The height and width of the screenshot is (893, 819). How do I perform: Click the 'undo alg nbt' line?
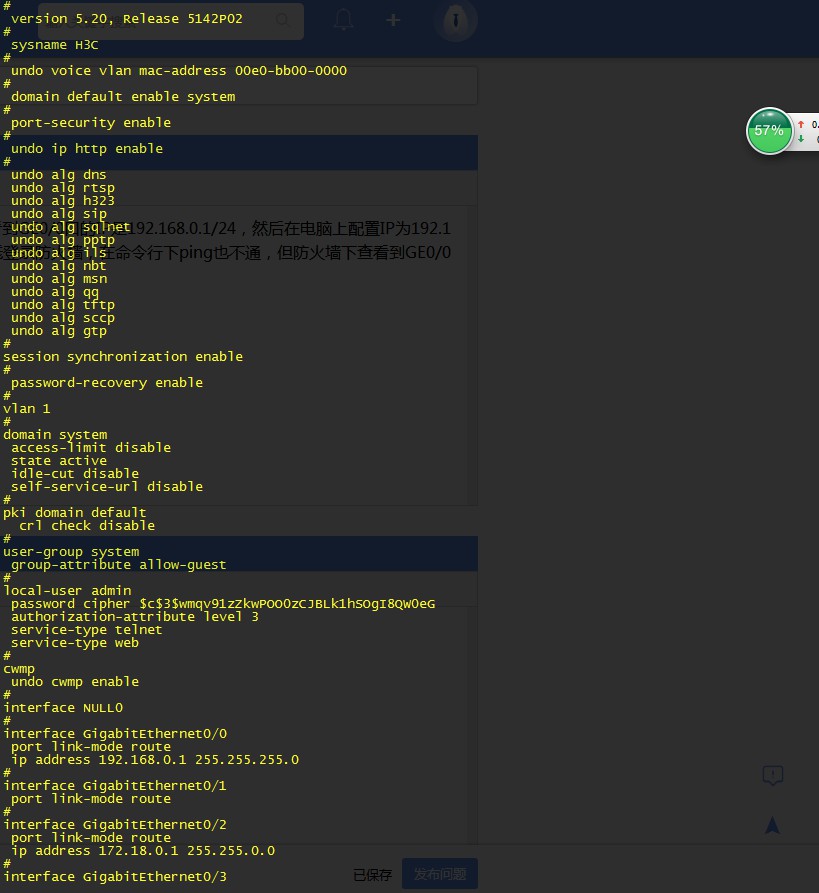tap(59, 266)
